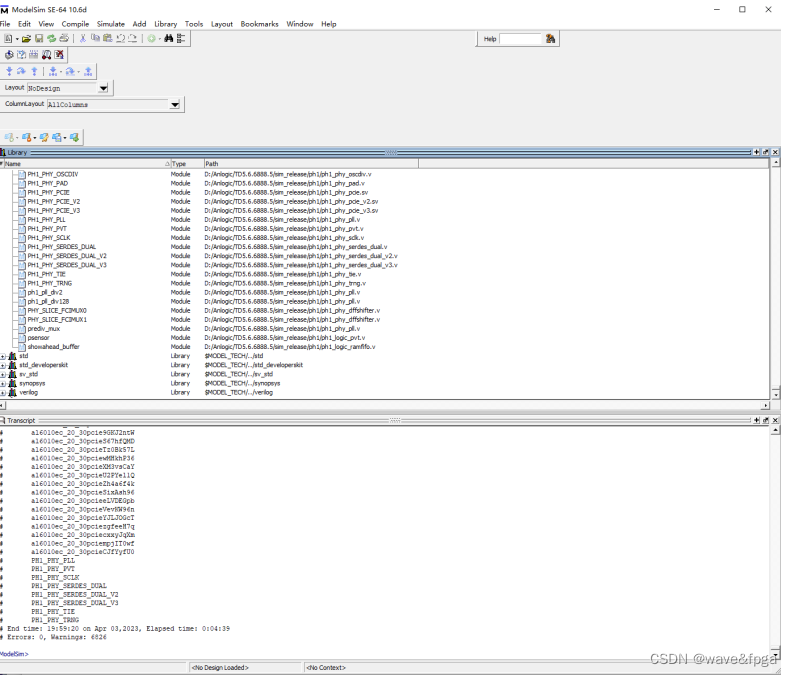Focus the Help search input field
This screenshot has height=676, width=792.
pyautogui.click(x=520, y=39)
